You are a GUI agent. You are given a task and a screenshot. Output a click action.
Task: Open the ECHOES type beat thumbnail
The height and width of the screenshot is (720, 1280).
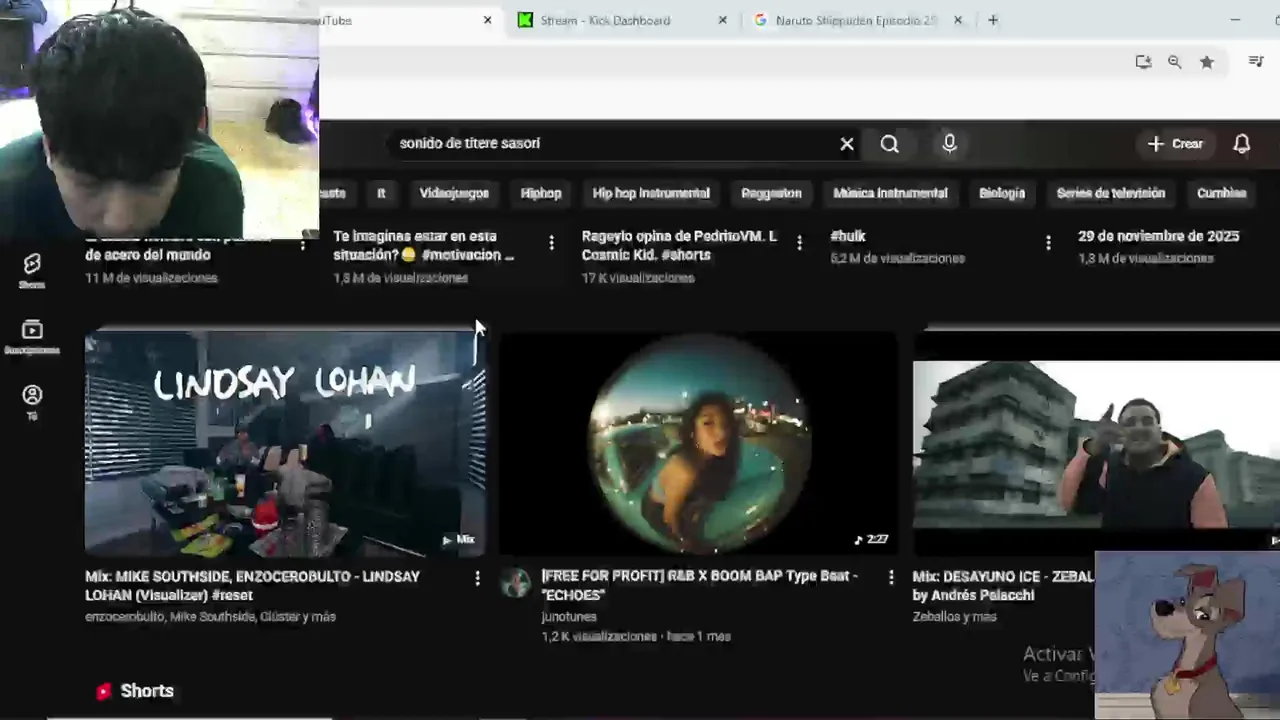click(x=699, y=443)
